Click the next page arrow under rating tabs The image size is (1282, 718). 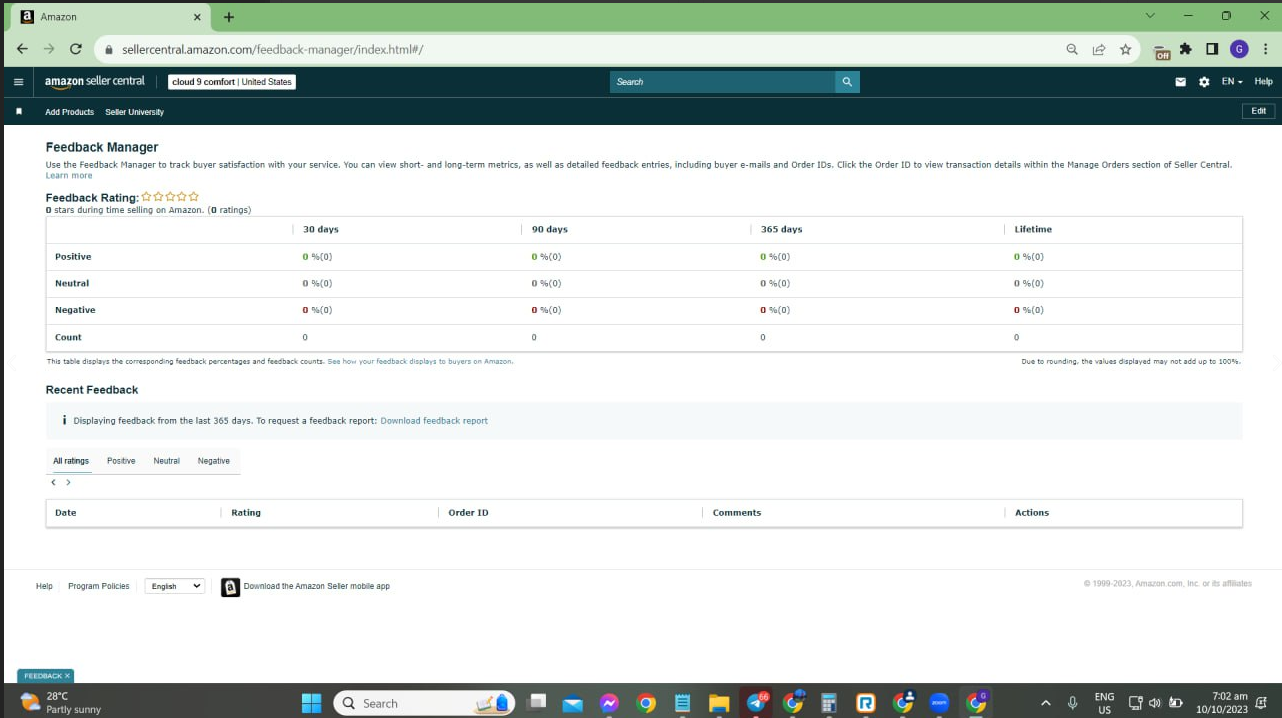pos(68,482)
